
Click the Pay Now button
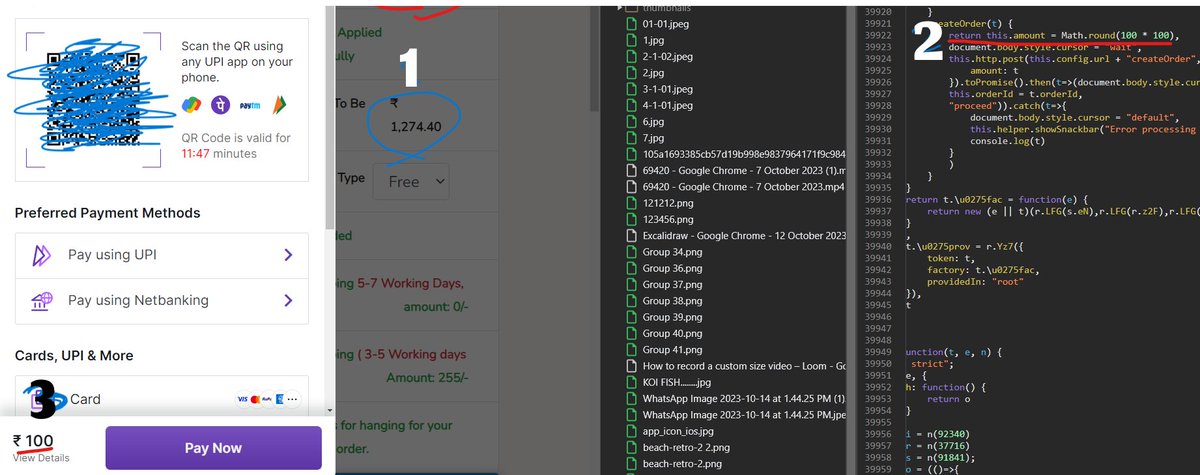click(213, 448)
